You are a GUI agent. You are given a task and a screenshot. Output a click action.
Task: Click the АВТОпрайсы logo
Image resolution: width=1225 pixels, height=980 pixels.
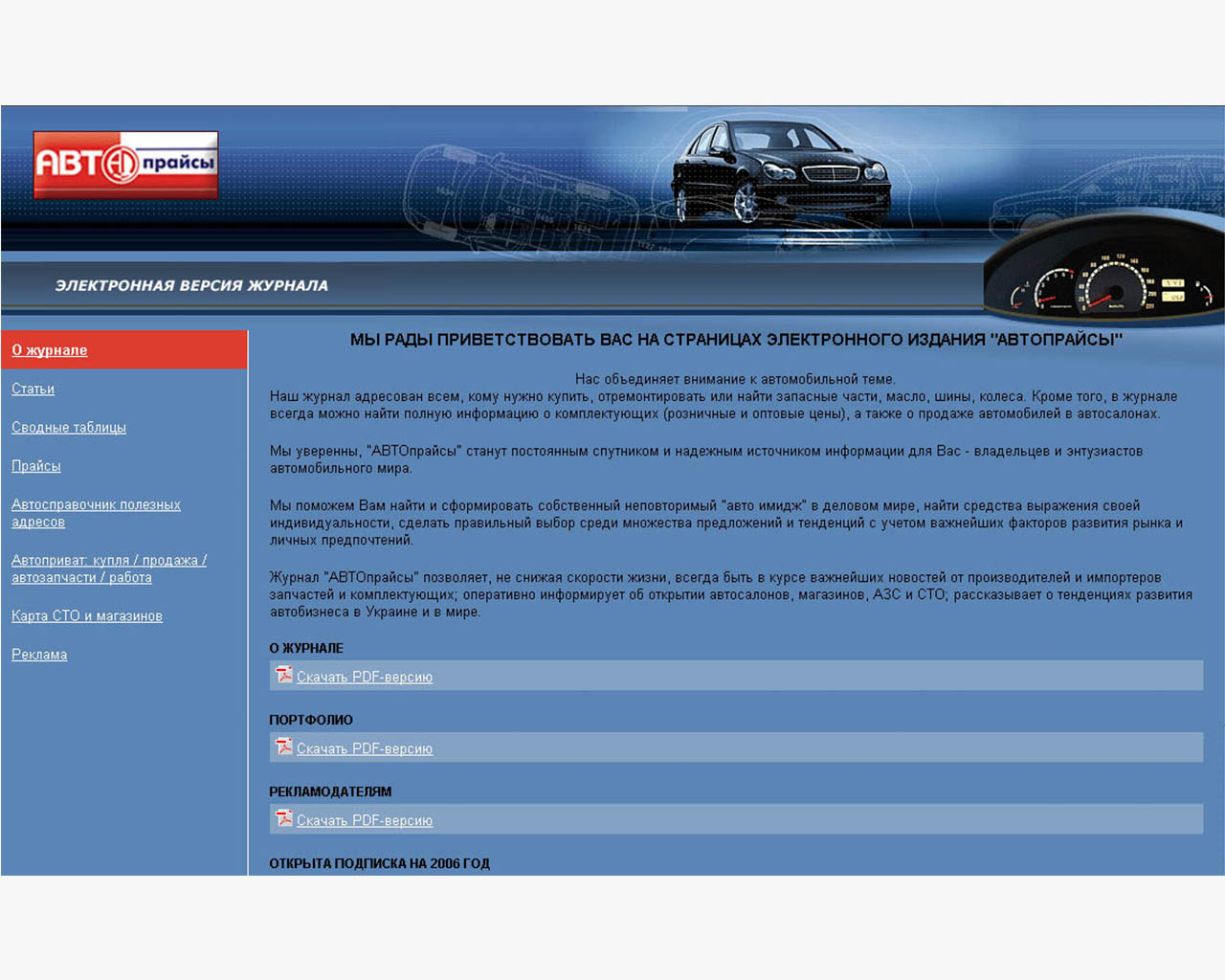(125, 165)
